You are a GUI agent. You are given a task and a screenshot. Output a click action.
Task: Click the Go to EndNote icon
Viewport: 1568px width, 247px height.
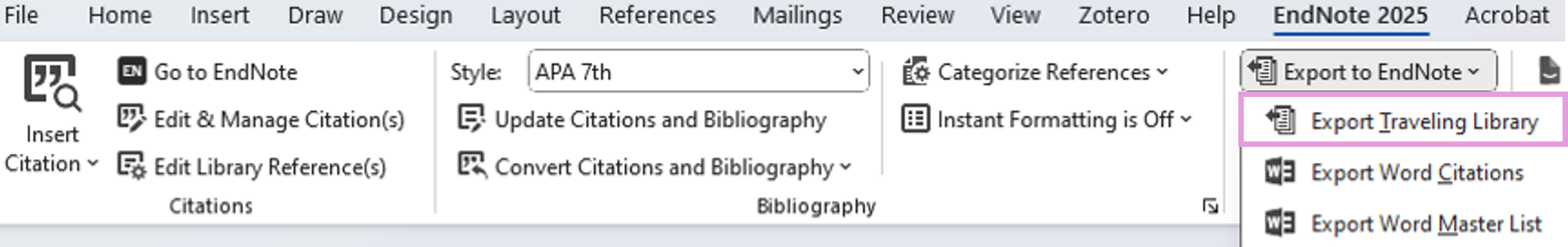pyautogui.click(x=131, y=72)
